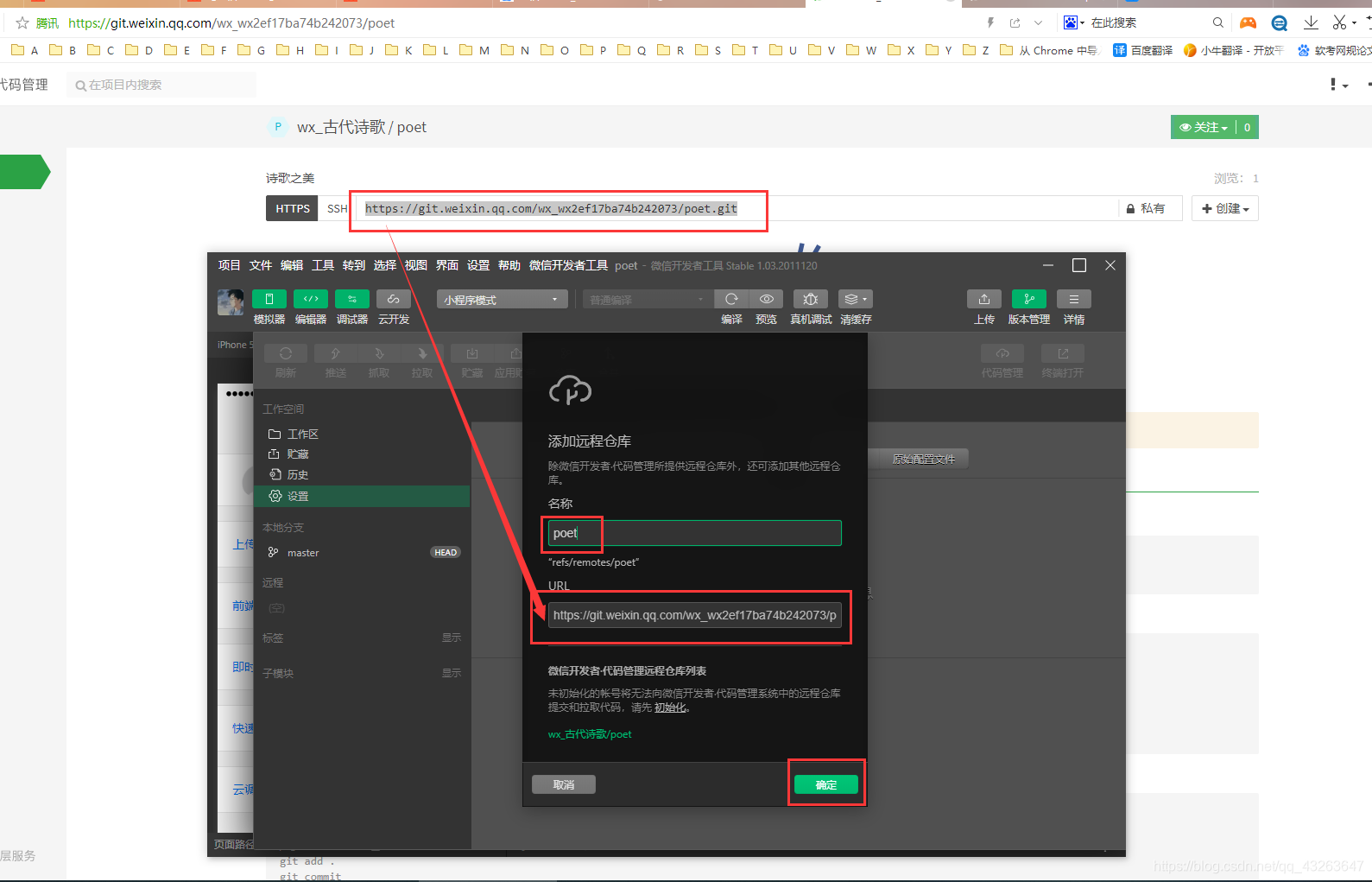Click the user avatar in WeChat DevTools
The width and height of the screenshot is (1372, 882).
pyautogui.click(x=231, y=302)
